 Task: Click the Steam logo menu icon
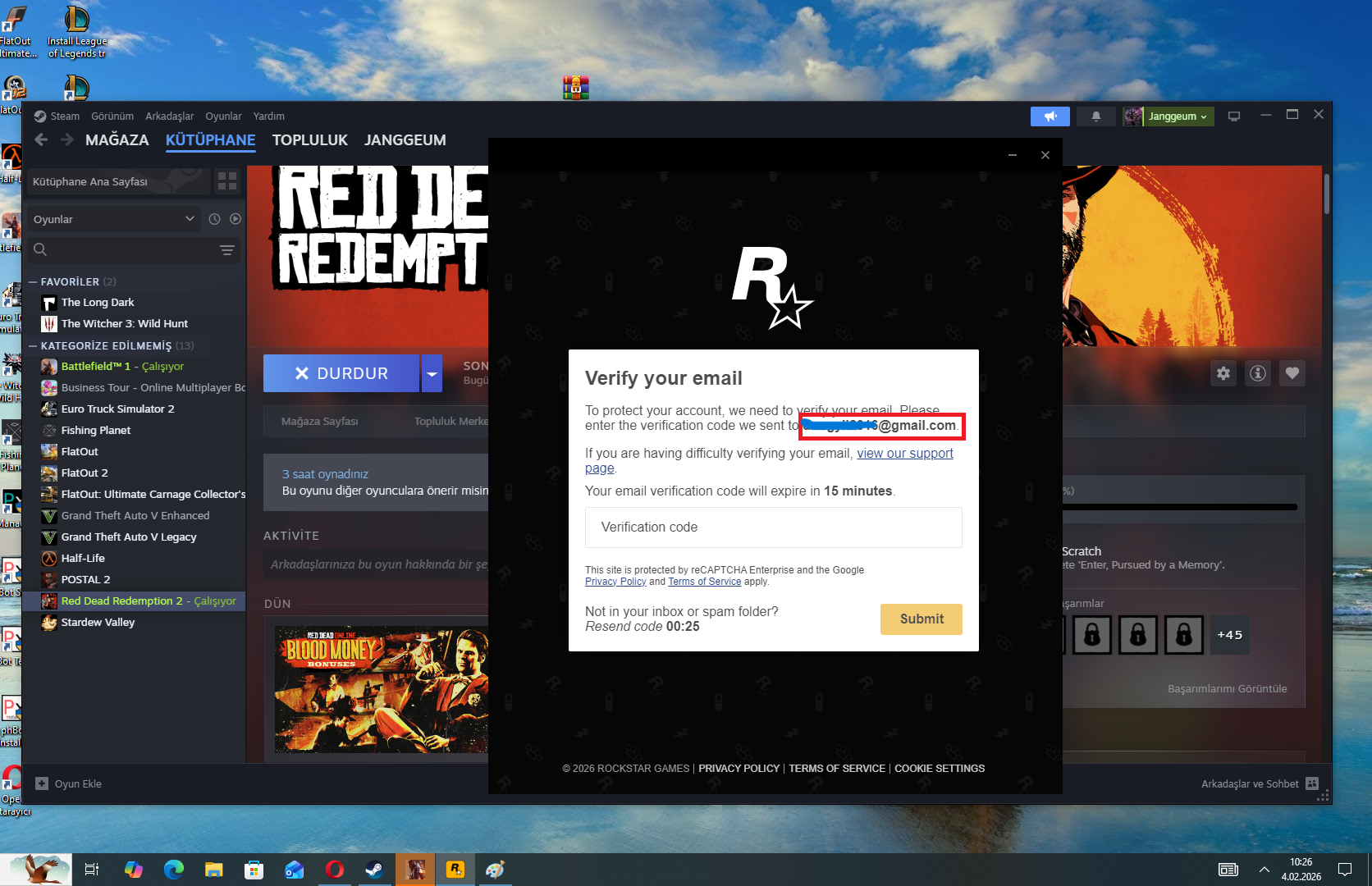[x=40, y=116]
